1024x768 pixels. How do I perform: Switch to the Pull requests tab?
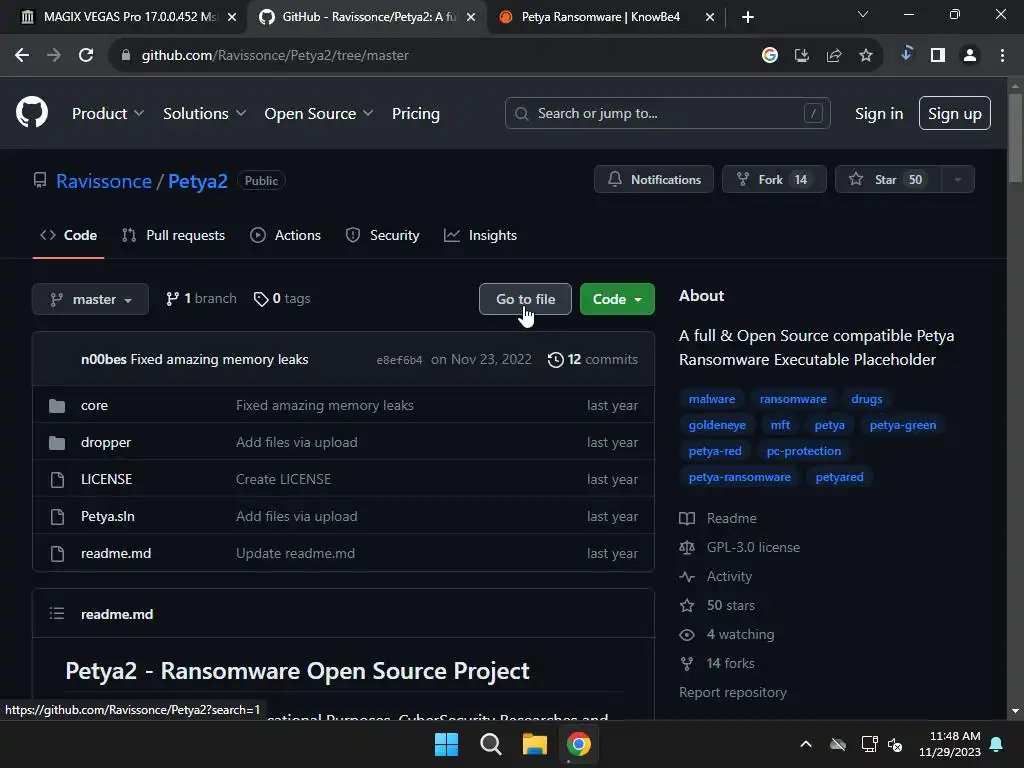point(173,235)
